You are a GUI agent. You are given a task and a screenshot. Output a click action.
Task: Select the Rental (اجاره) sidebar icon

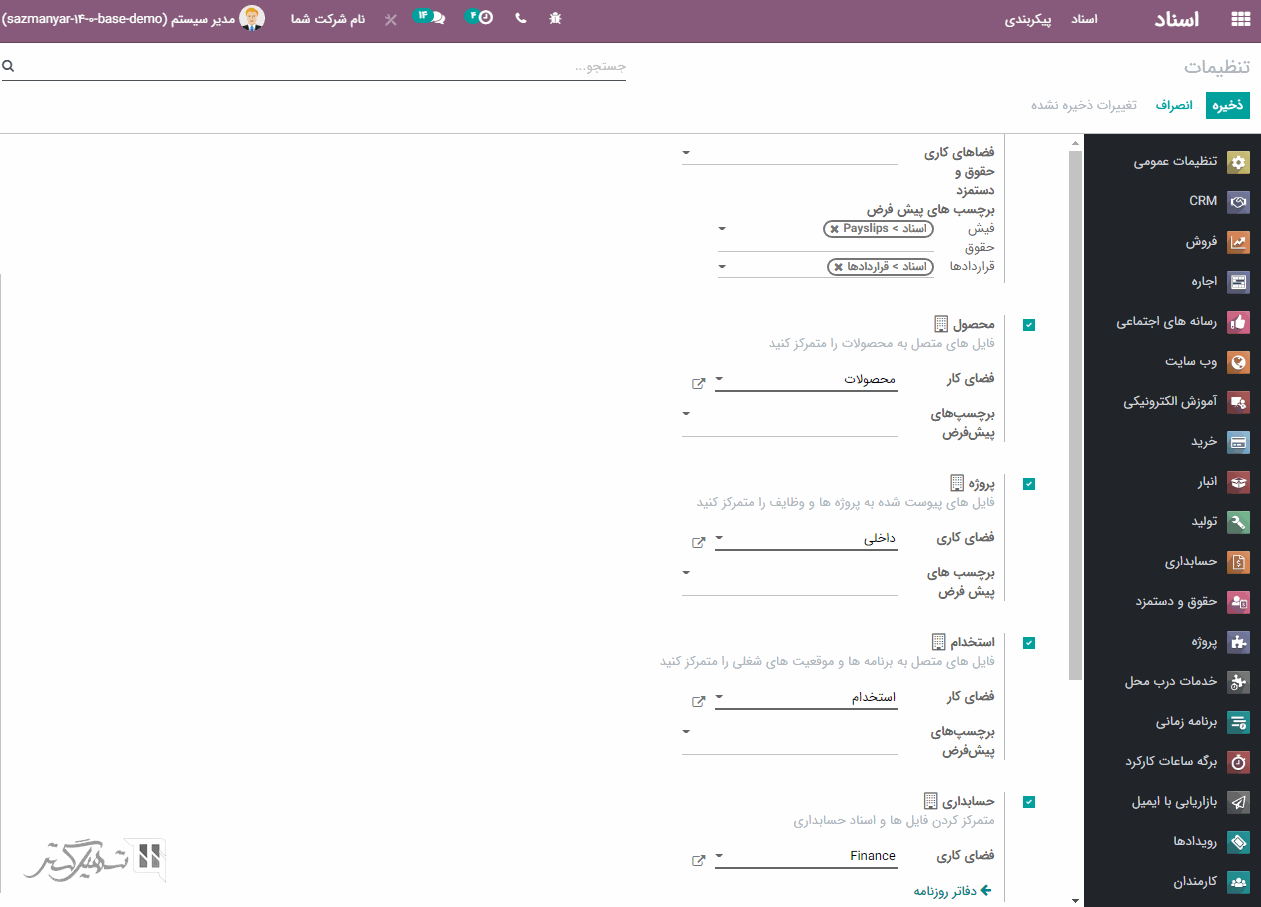pos(1239,282)
